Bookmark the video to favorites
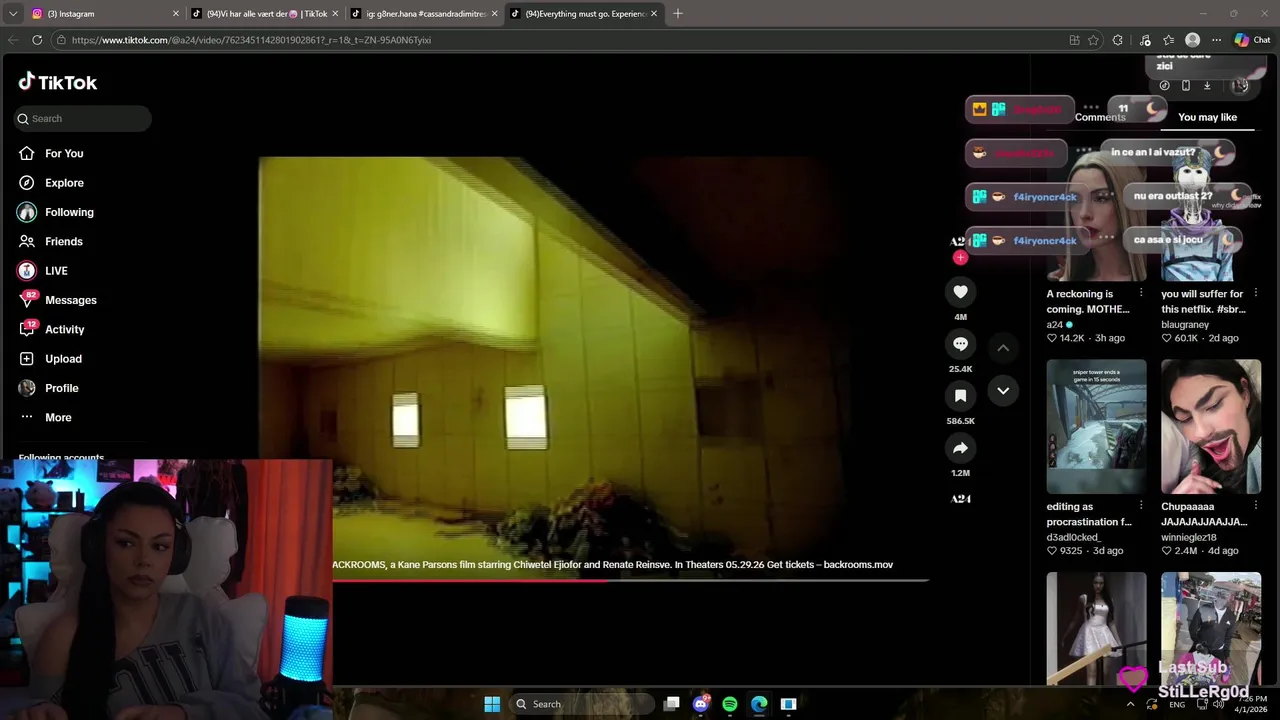Image resolution: width=1280 pixels, height=720 pixels. coord(960,395)
